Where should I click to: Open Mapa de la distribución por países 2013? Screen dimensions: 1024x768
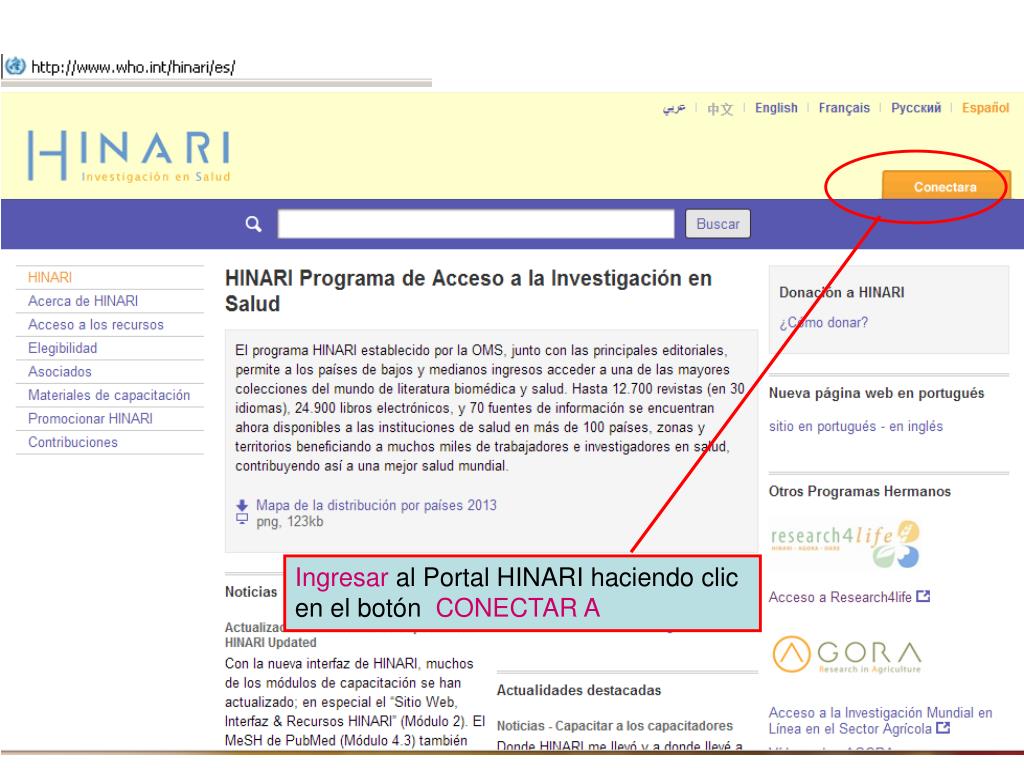point(376,505)
